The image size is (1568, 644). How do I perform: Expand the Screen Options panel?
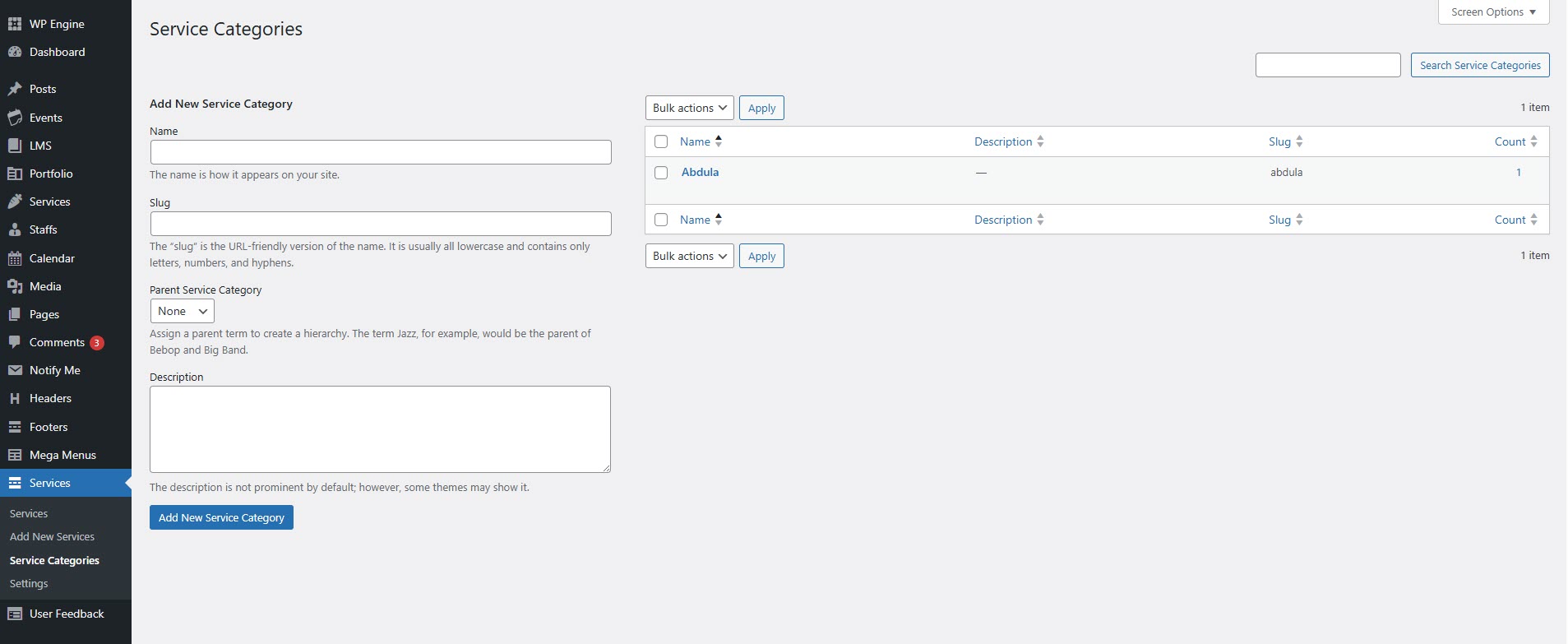(x=1492, y=12)
